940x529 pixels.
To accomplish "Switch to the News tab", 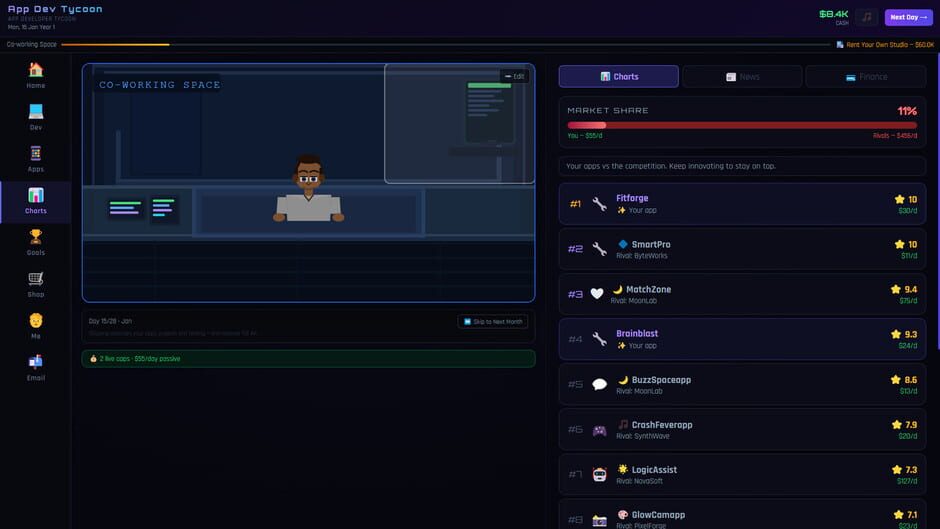I will point(742,77).
